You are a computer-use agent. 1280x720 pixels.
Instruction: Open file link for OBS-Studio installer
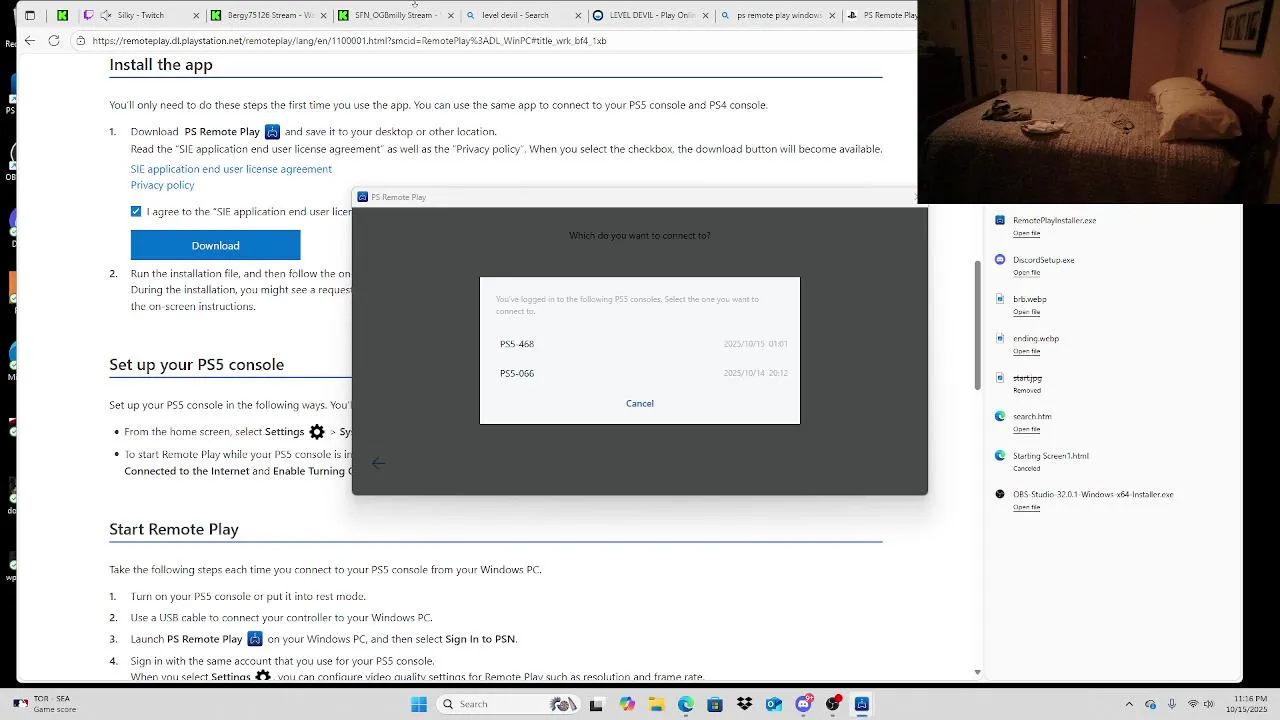pyautogui.click(x=1026, y=507)
